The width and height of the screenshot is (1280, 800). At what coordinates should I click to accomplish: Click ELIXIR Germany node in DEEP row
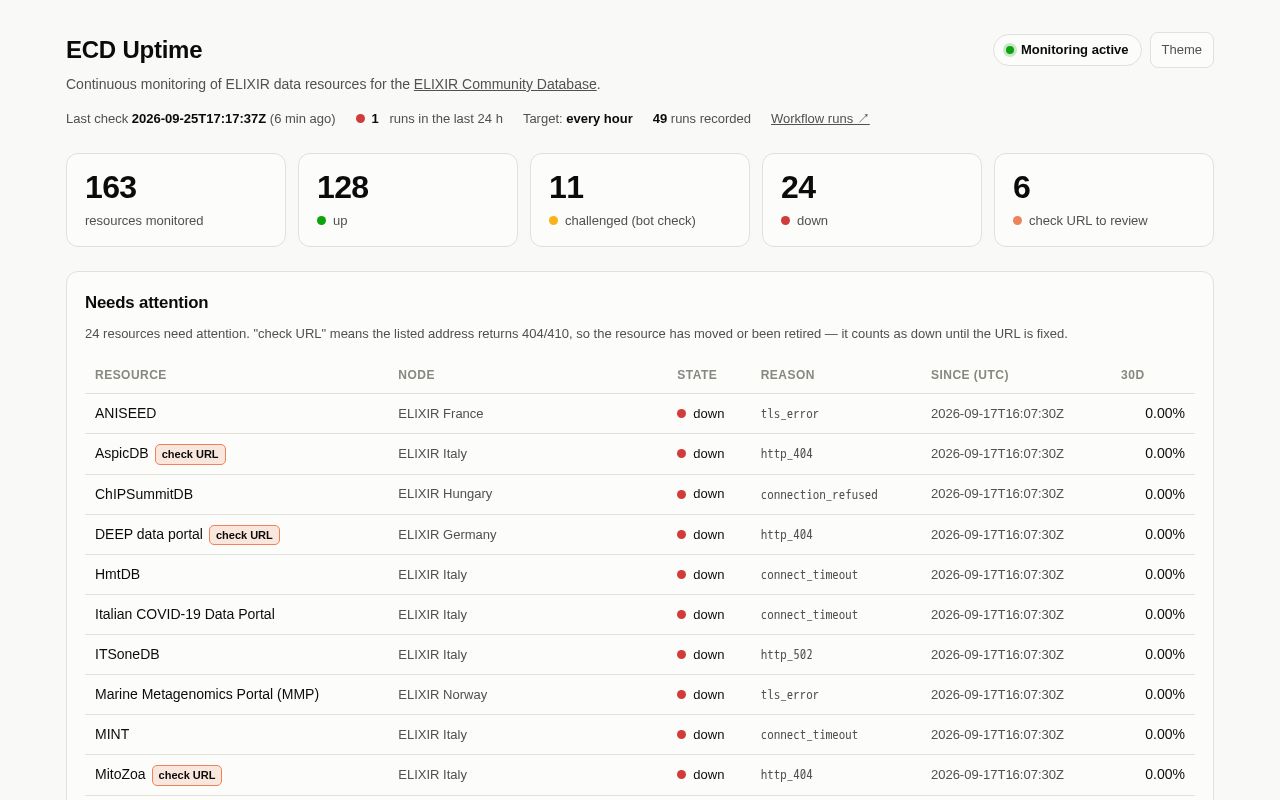click(x=447, y=534)
